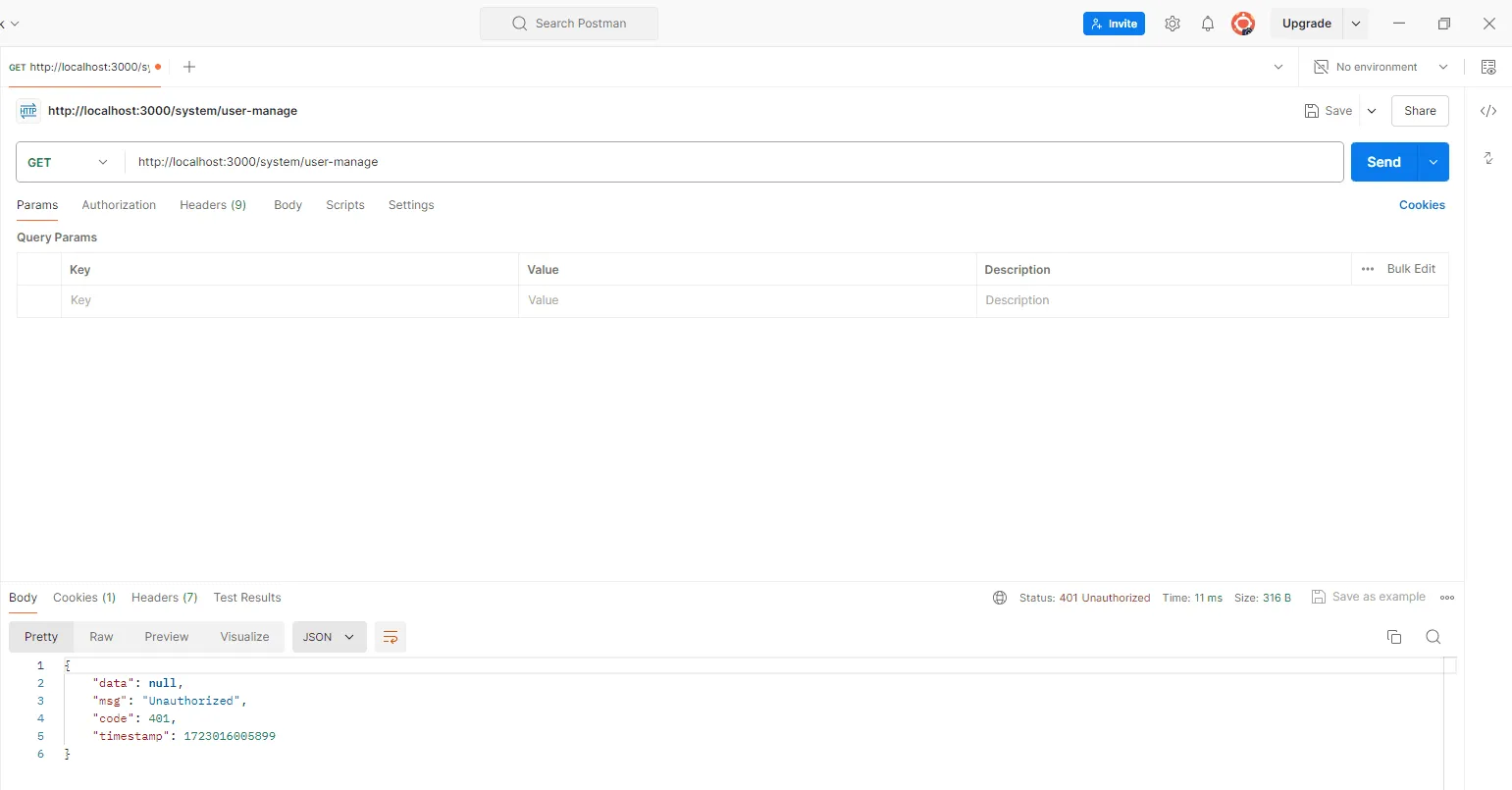The image size is (1512, 790).
Task: Open the Save options dropdown arrow
Action: [x=1372, y=111]
